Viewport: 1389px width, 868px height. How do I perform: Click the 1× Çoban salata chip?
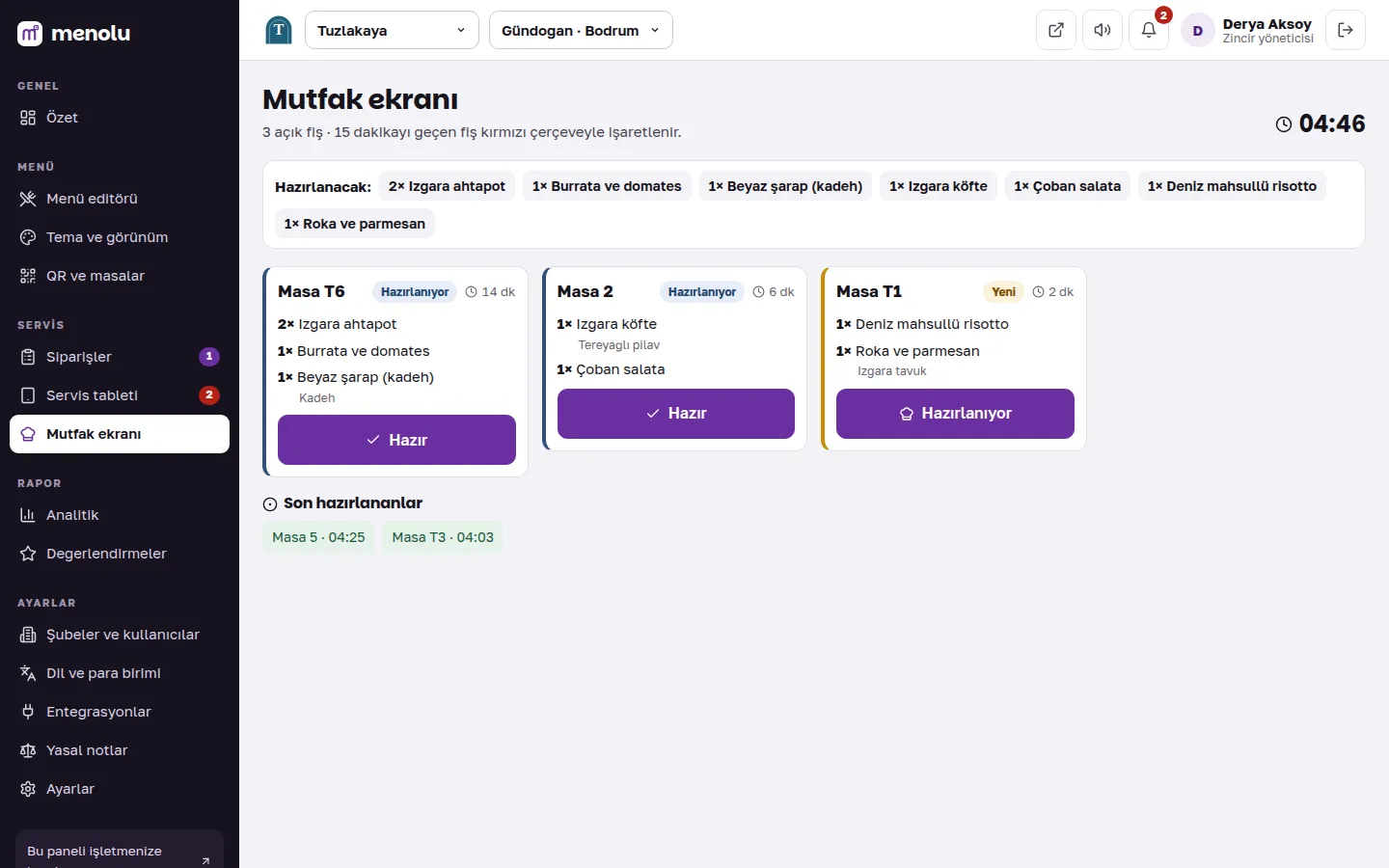(x=1068, y=186)
